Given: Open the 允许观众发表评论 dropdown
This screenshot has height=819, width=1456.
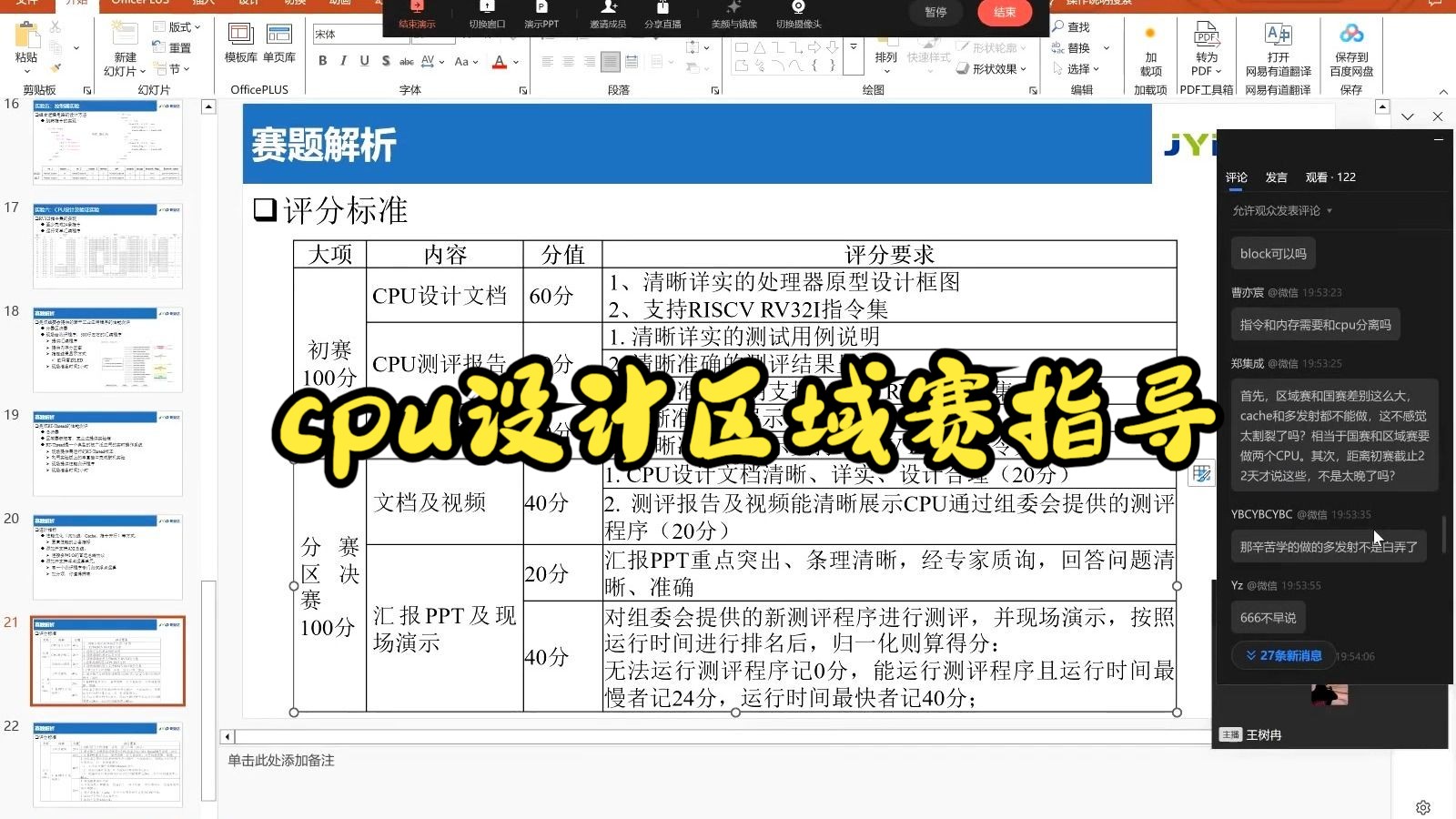Looking at the screenshot, I should (1280, 210).
